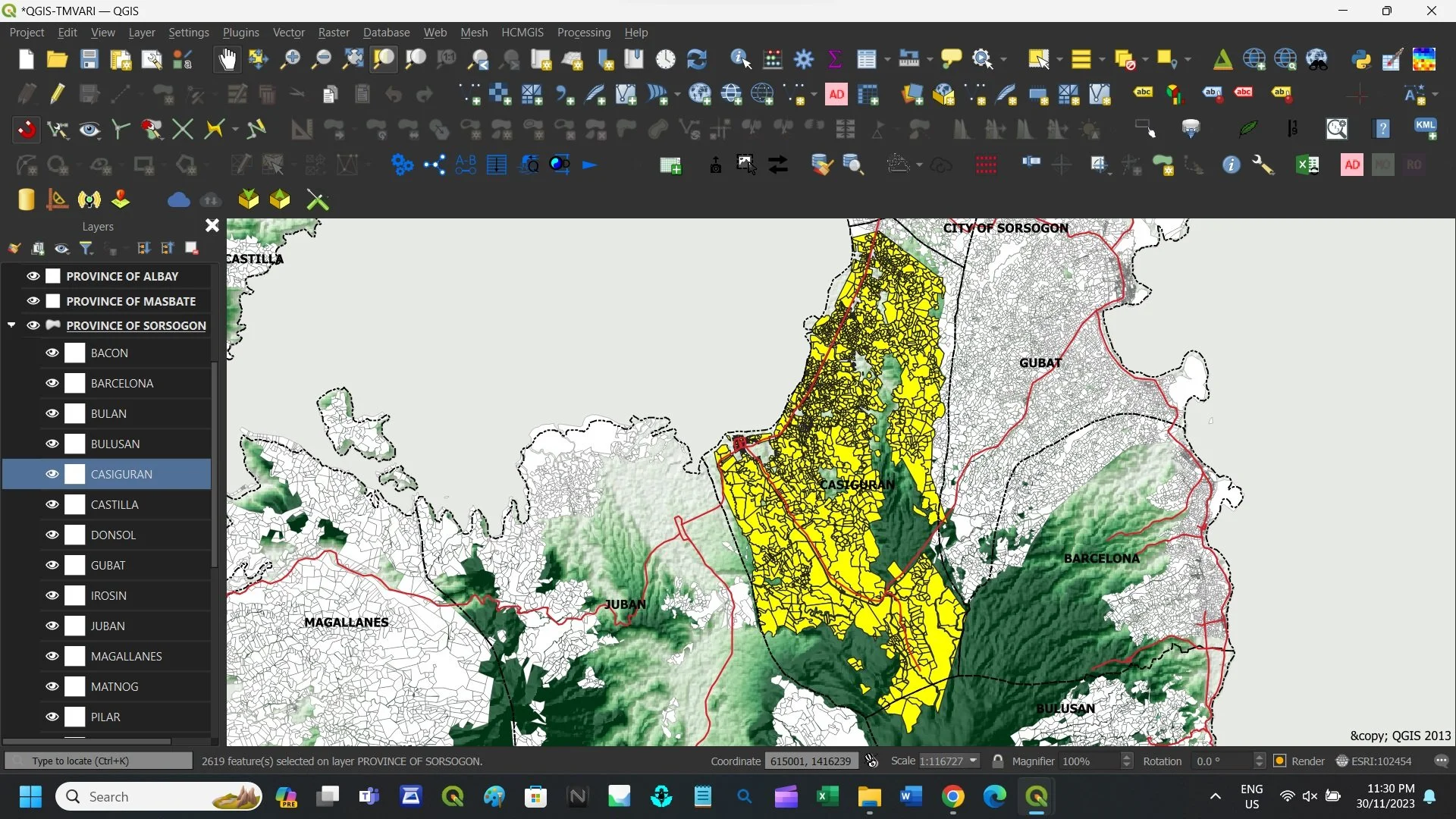The height and width of the screenshot is (819, 1456).
Task: Click the Save Project floppy icon
Action: [89, 59]
